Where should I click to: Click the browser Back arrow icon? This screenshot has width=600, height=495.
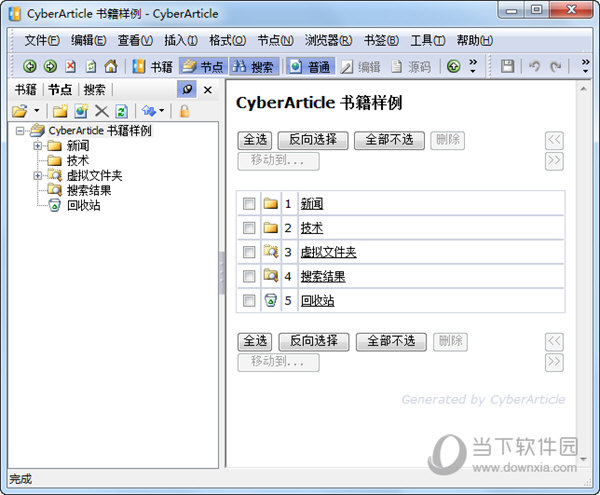point(29,67)
